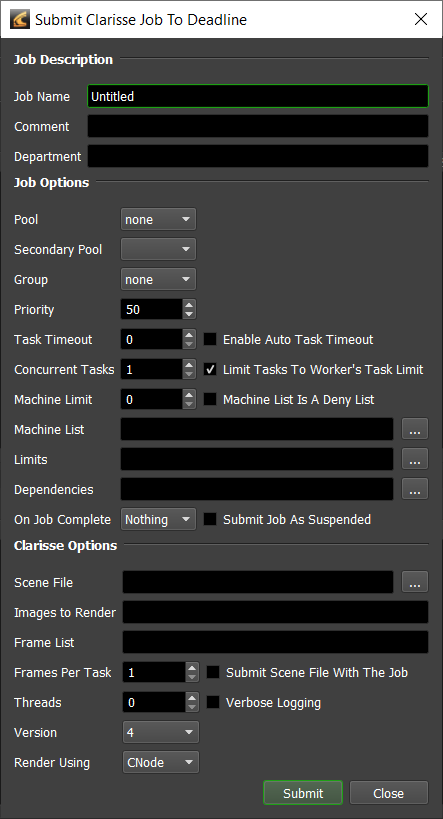The width and height of the screenshot is (443, 819).
Task: Open the Render Using CNode dropdown
Action: point(161,762)
